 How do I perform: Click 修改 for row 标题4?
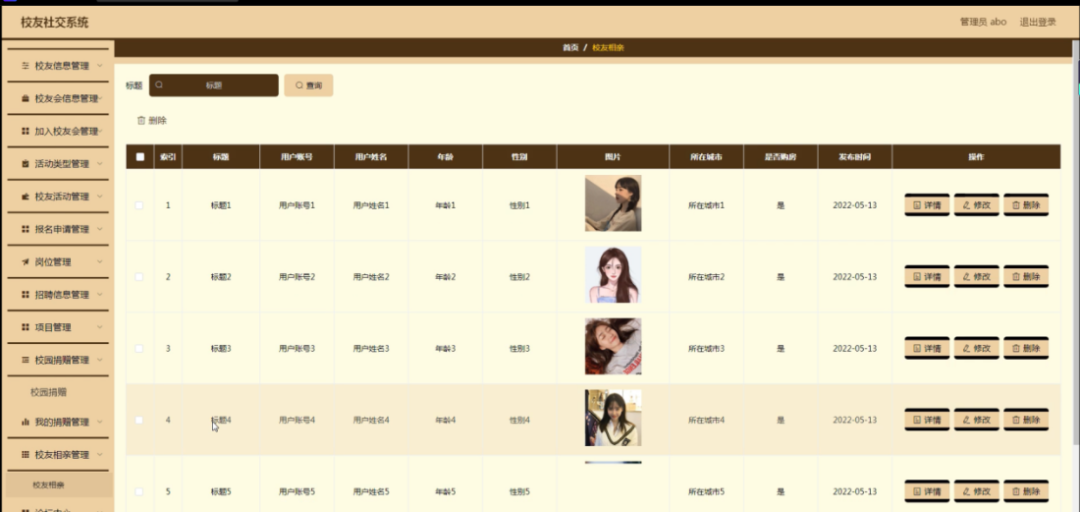pos(976,420)
